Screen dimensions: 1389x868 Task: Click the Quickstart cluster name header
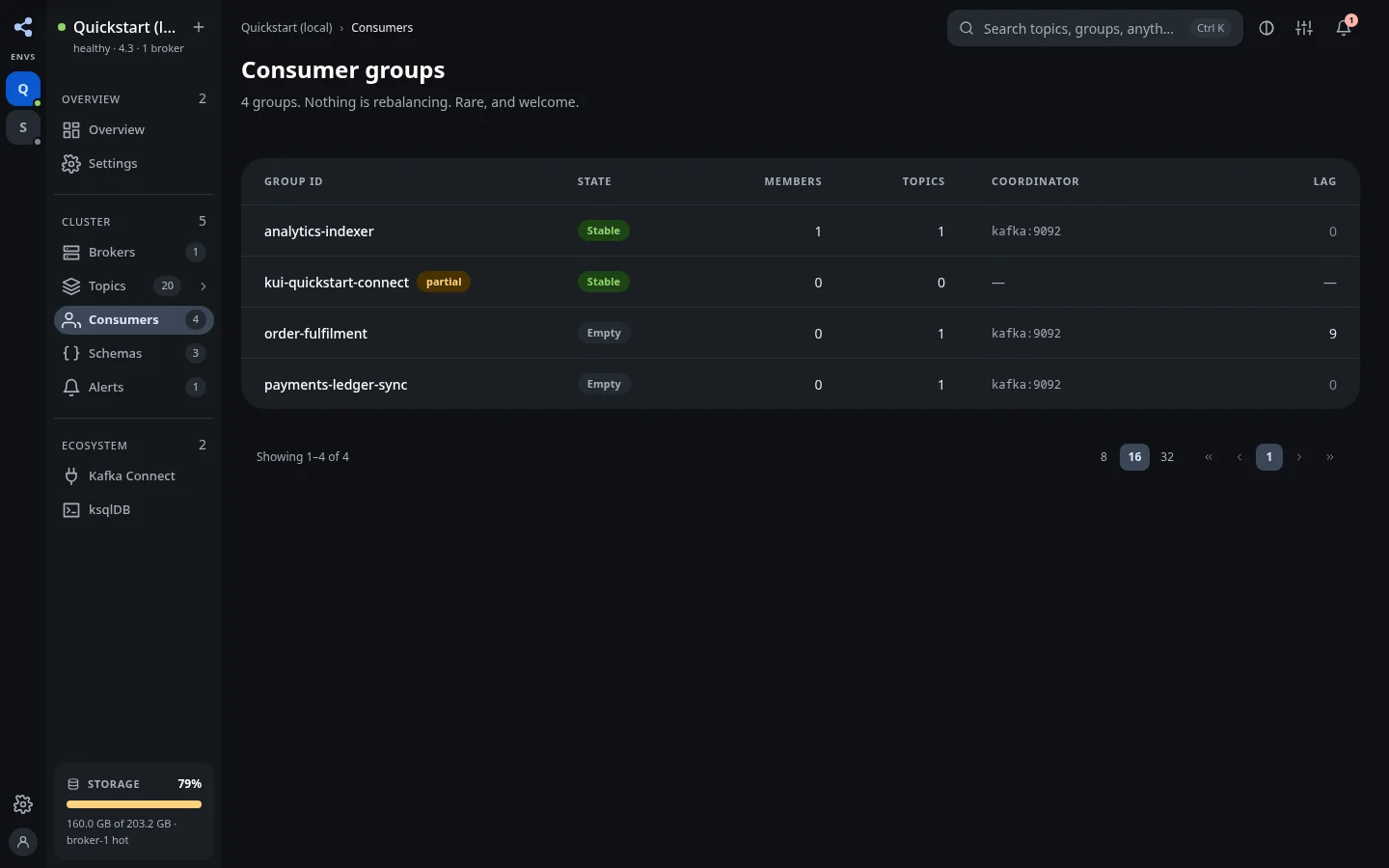coord(124,27)
